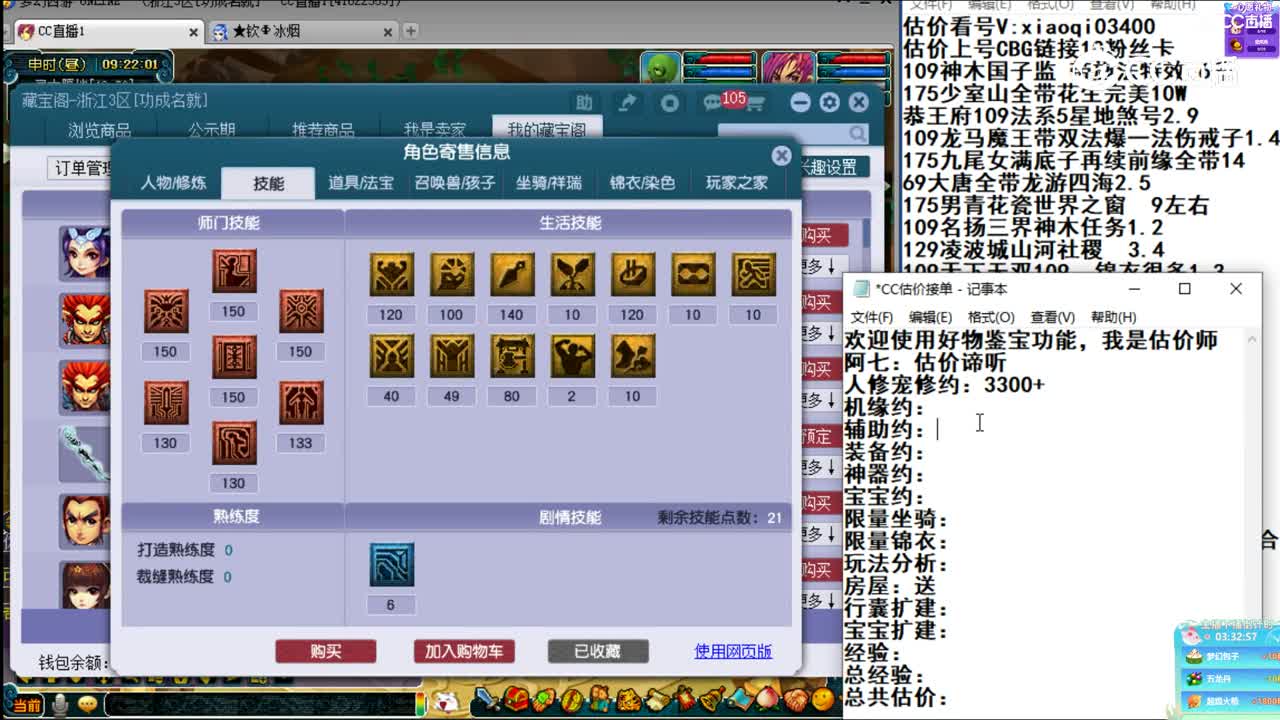The height and width of the screenshot is (720, 1280).
Task: Select the life skill icon at level 80
Action: (512, 357)
